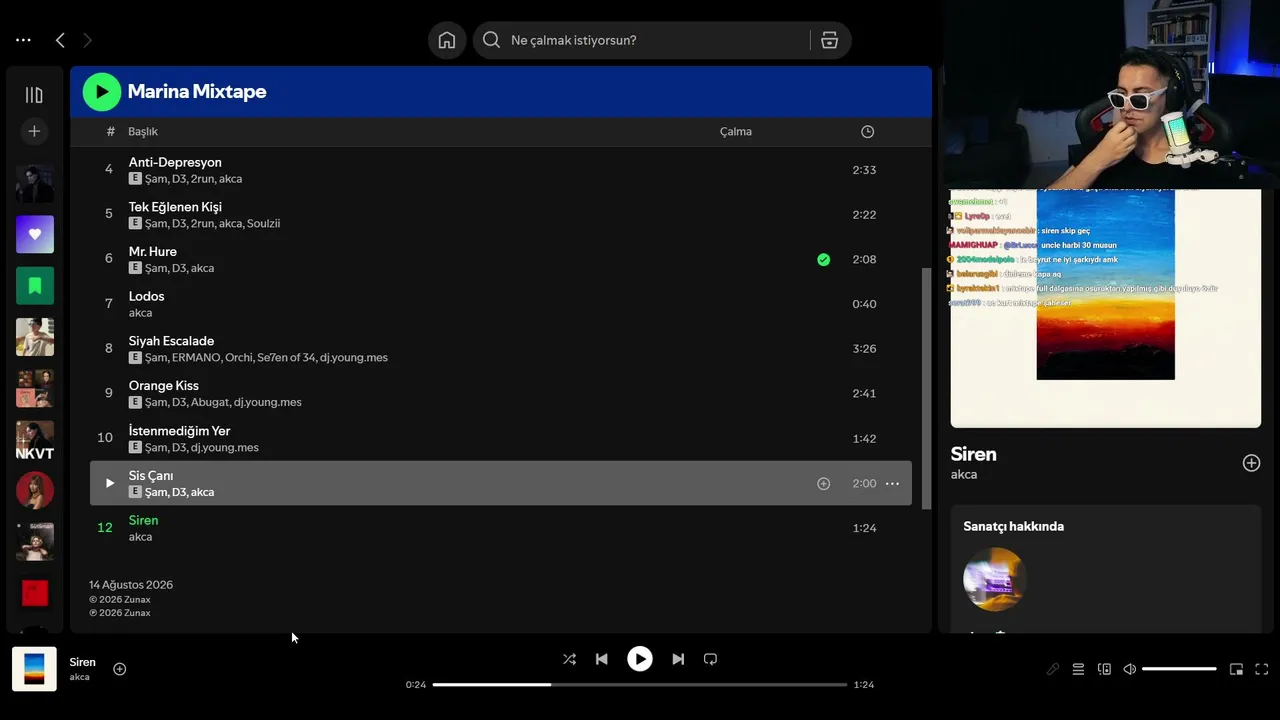Open artist ERMANO on Siyah Escalade
1280x720 pixels.
tap(195, 357)
